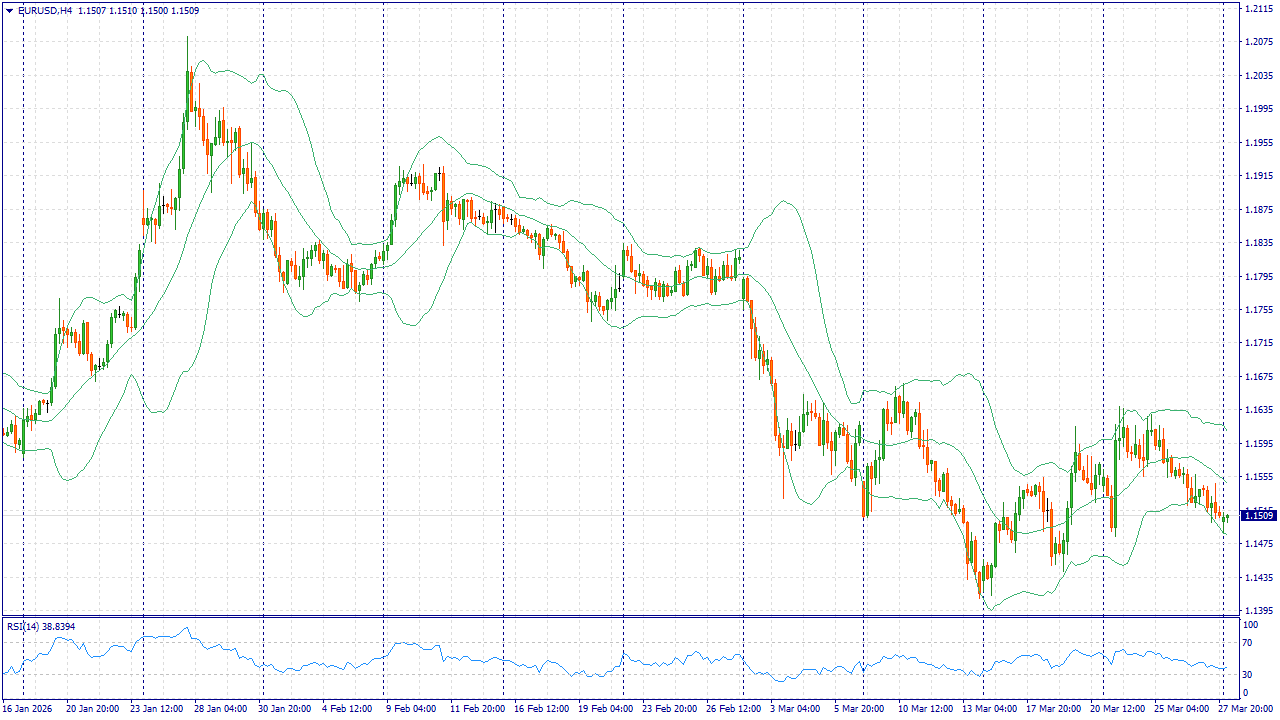Click the 28 Jan 04:00 time label
Screen dimensions: 1280x720
(x=221, y=708)
